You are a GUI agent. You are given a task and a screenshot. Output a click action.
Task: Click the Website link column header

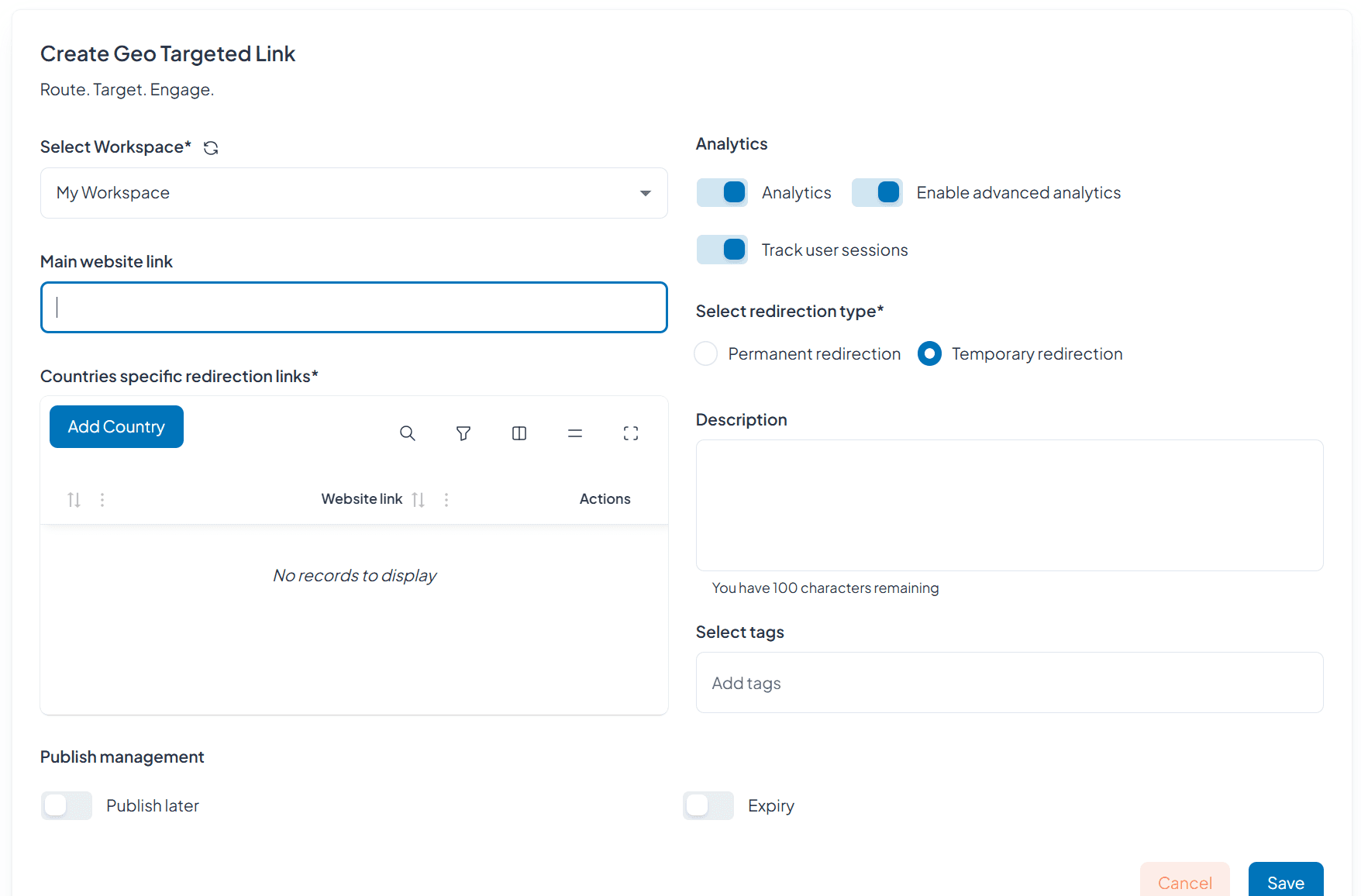[362, 499]
